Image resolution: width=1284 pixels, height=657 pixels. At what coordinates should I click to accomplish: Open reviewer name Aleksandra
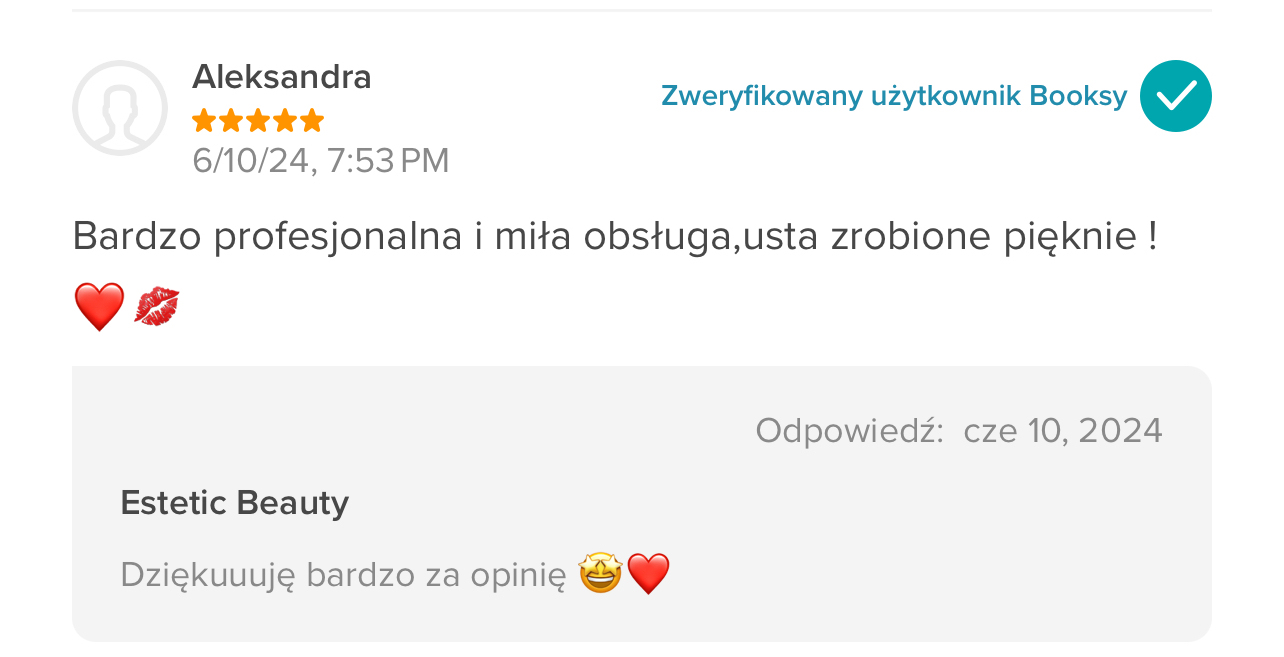[281, 77]
